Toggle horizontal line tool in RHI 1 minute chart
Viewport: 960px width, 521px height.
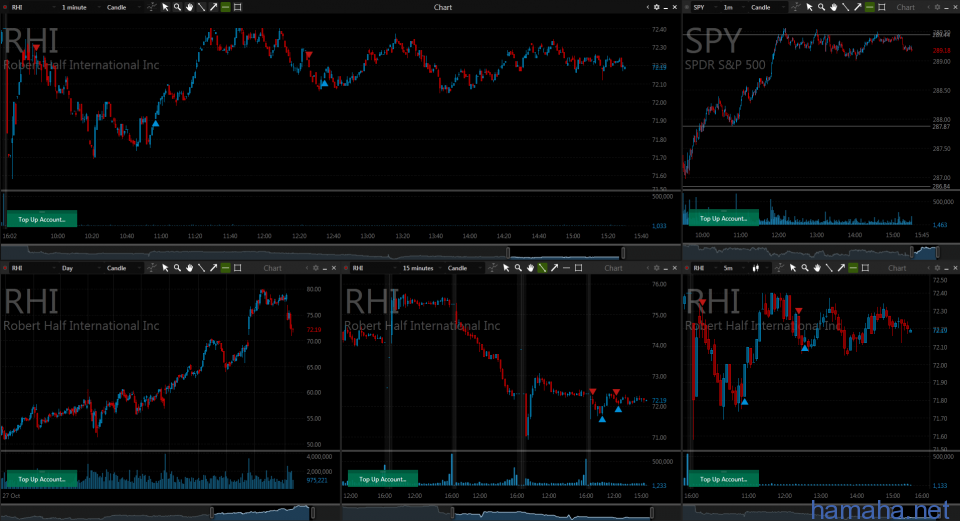coord(225,7)
